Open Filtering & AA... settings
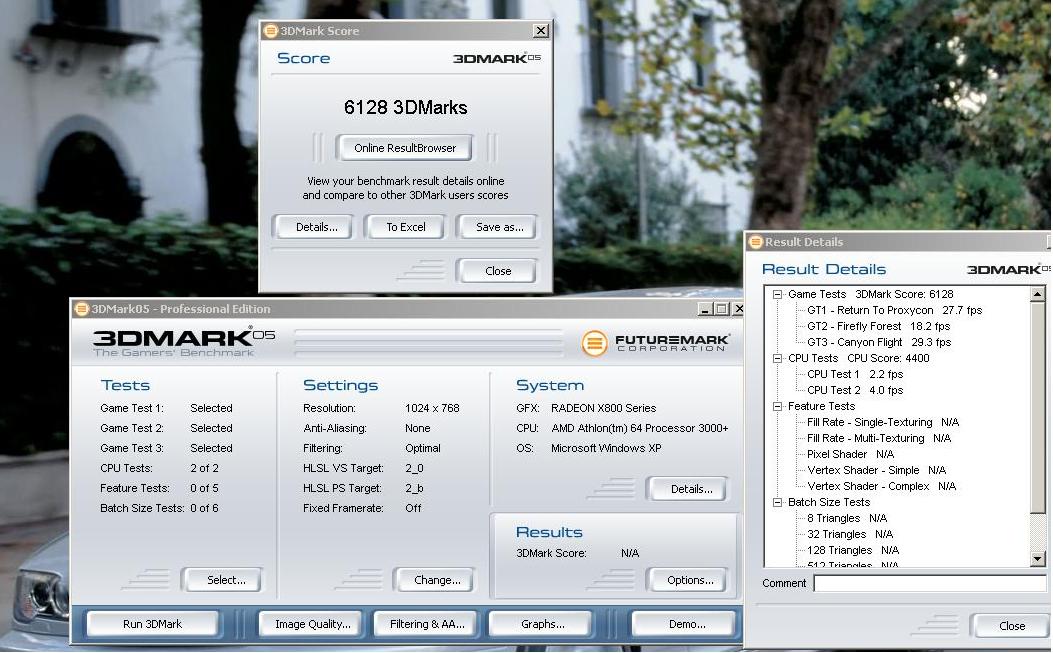Screen dimensions: 1053x653 point(427,624)
